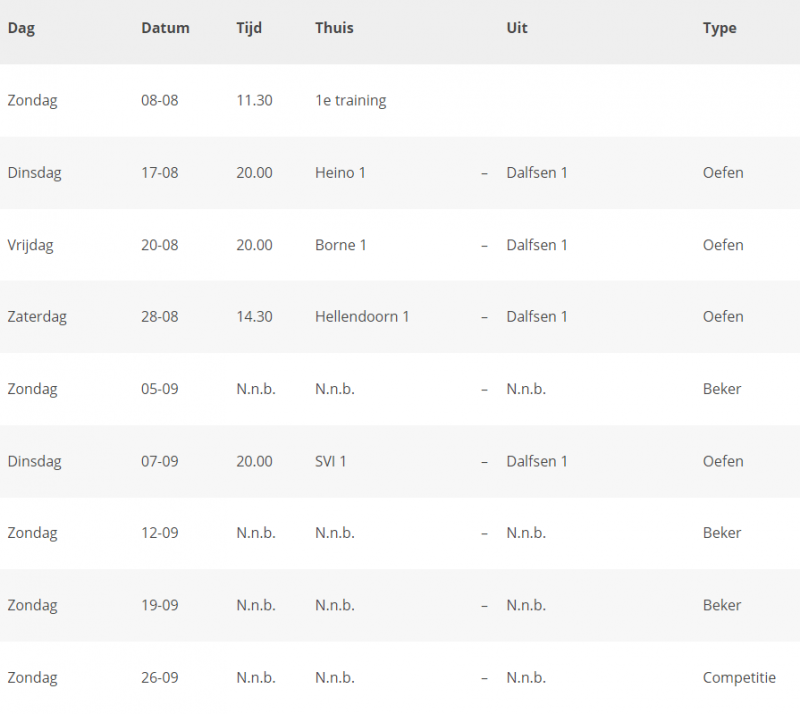The image size is (800, 714).
Task: Select Dalfsen 1 in the 17-08 row
Action: coord(537,173)
